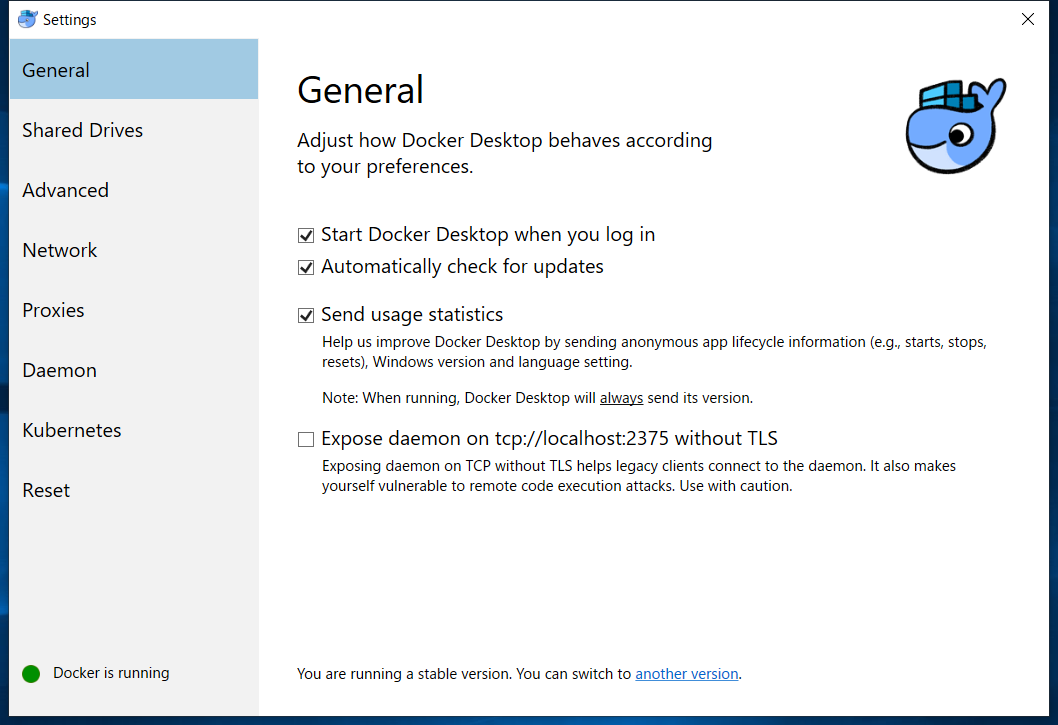Enable Expose daemon on tcp://localhost:2375 without TLS
This screenshot has width=1058, height=725.
coord(306,439)
